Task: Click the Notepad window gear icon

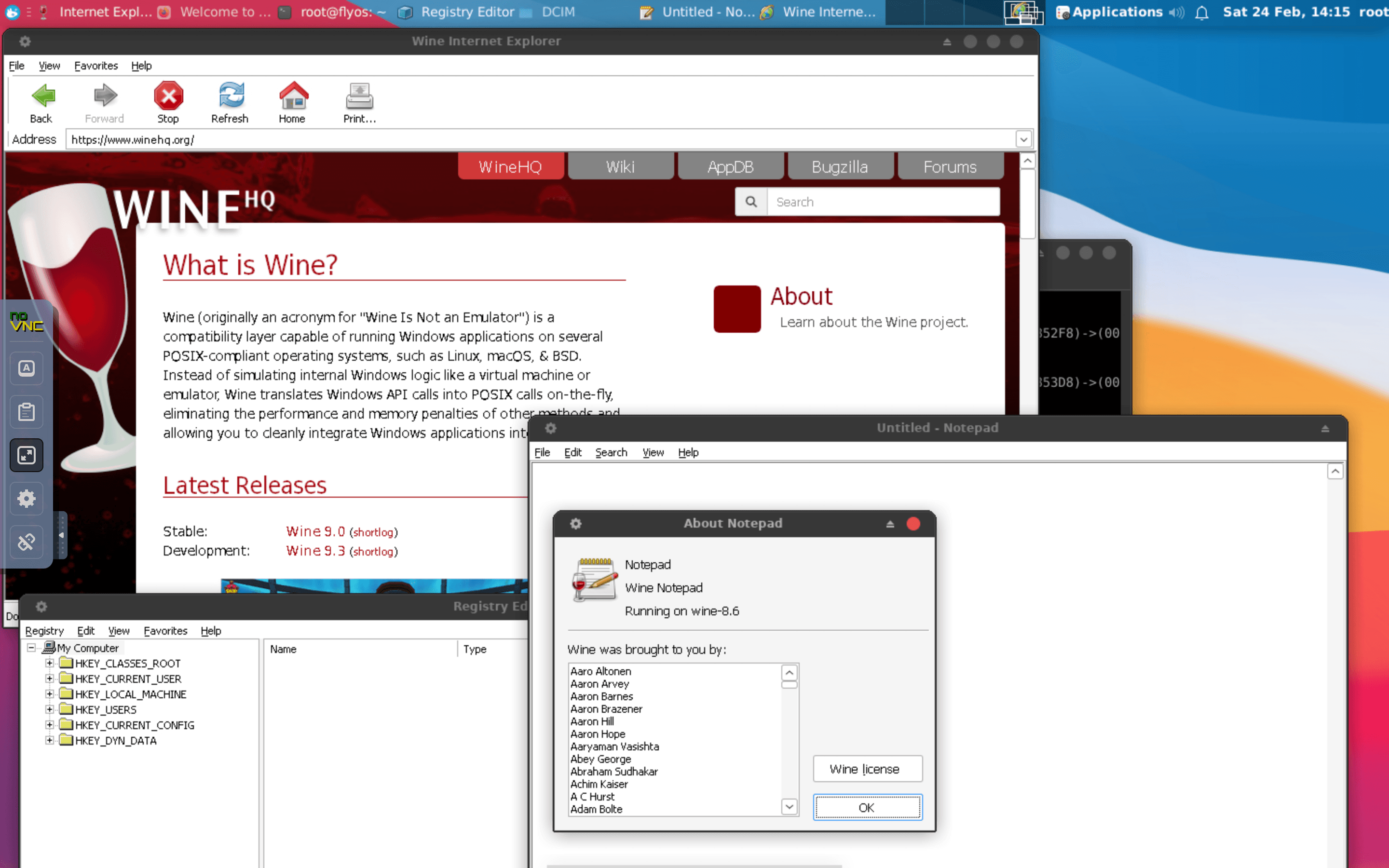Action: pos(550,428)
